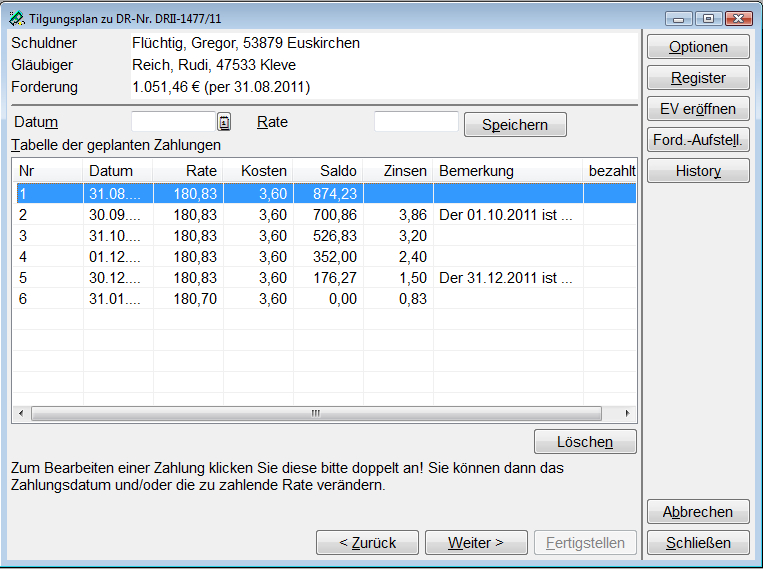Click EV eröffnen button
Image resolution: width=763 pixels, height=569 pixels.
698,109
